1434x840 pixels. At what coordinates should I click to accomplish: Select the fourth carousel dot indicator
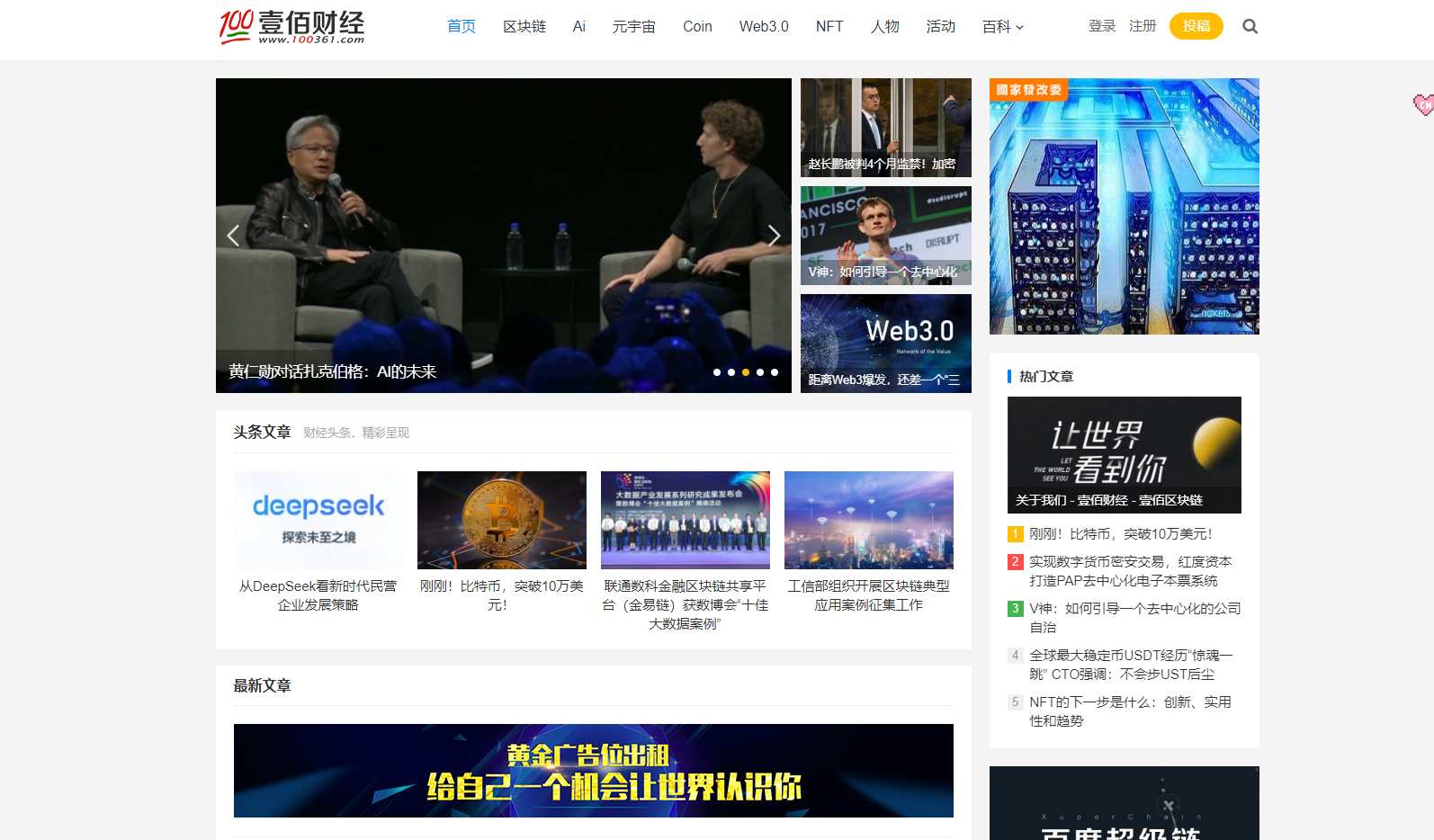(x=760, y=372)
